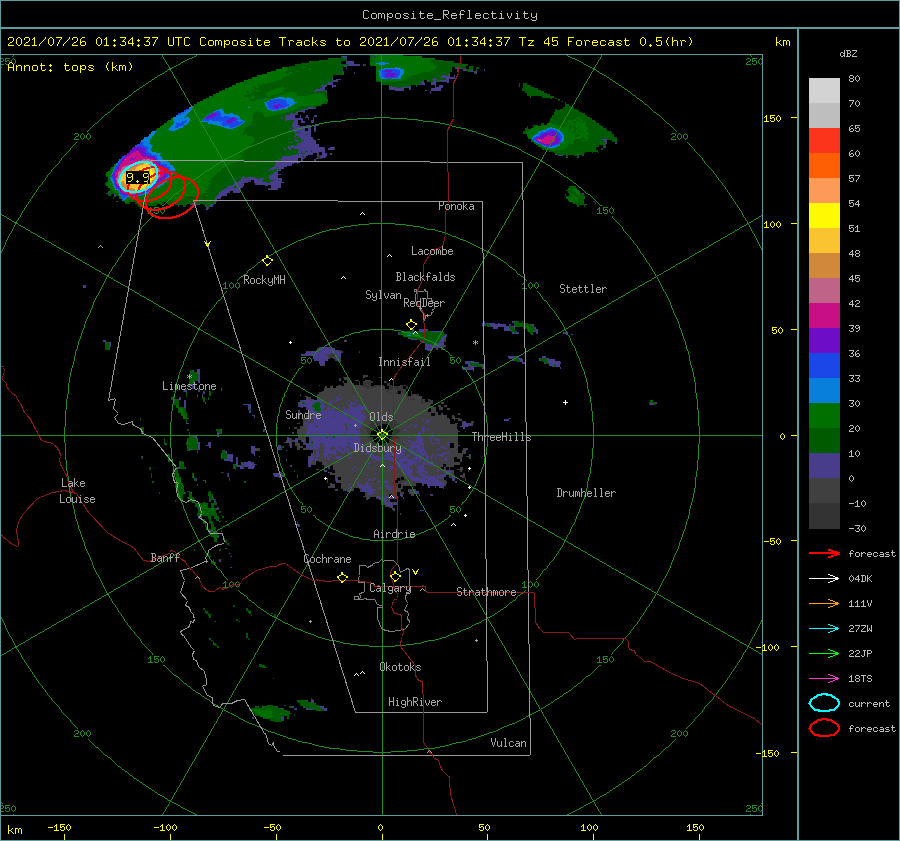Click the HighRiver label
Viewport: 900px width, 841px height.
point(415,702)
